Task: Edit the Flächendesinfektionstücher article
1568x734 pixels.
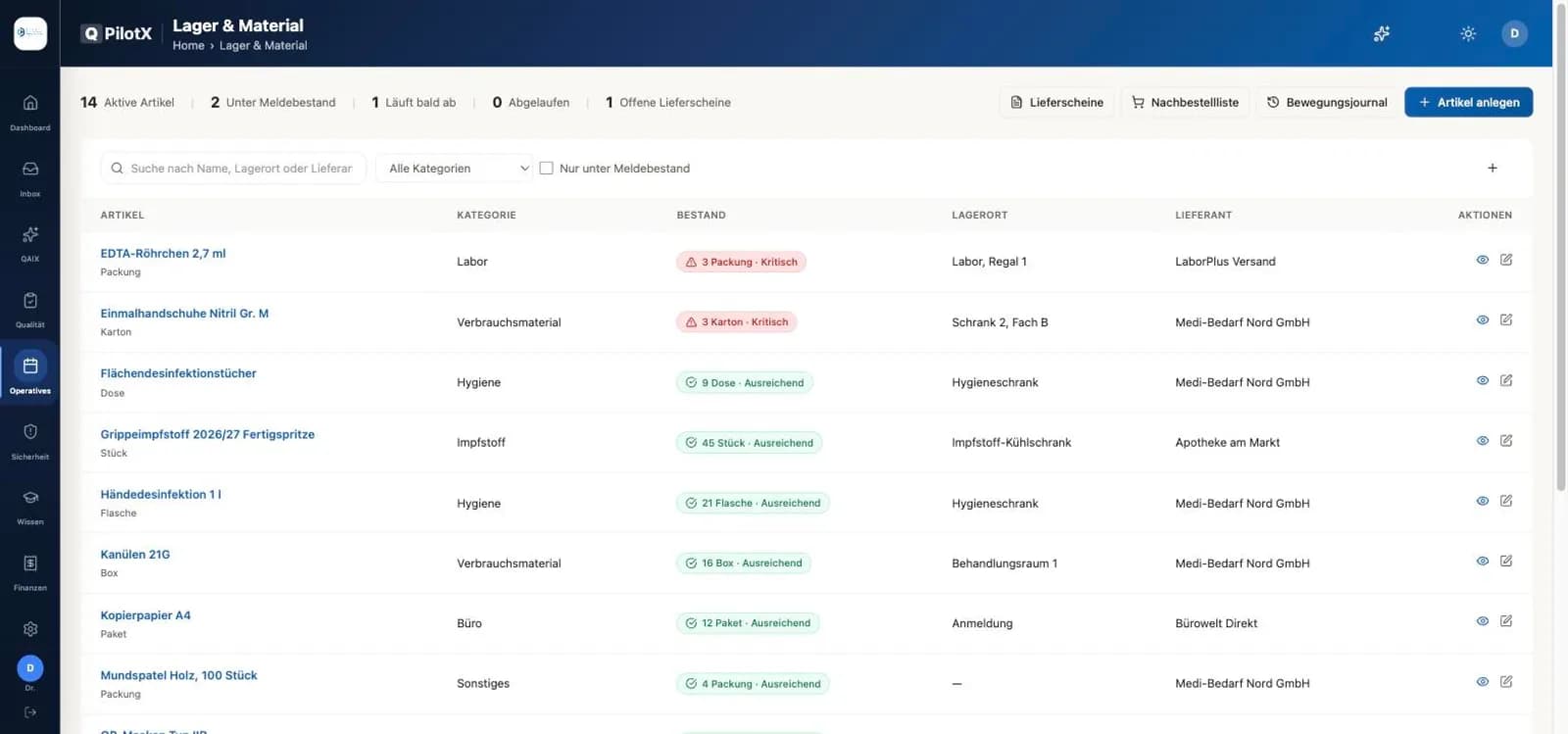Action: 1506,380
